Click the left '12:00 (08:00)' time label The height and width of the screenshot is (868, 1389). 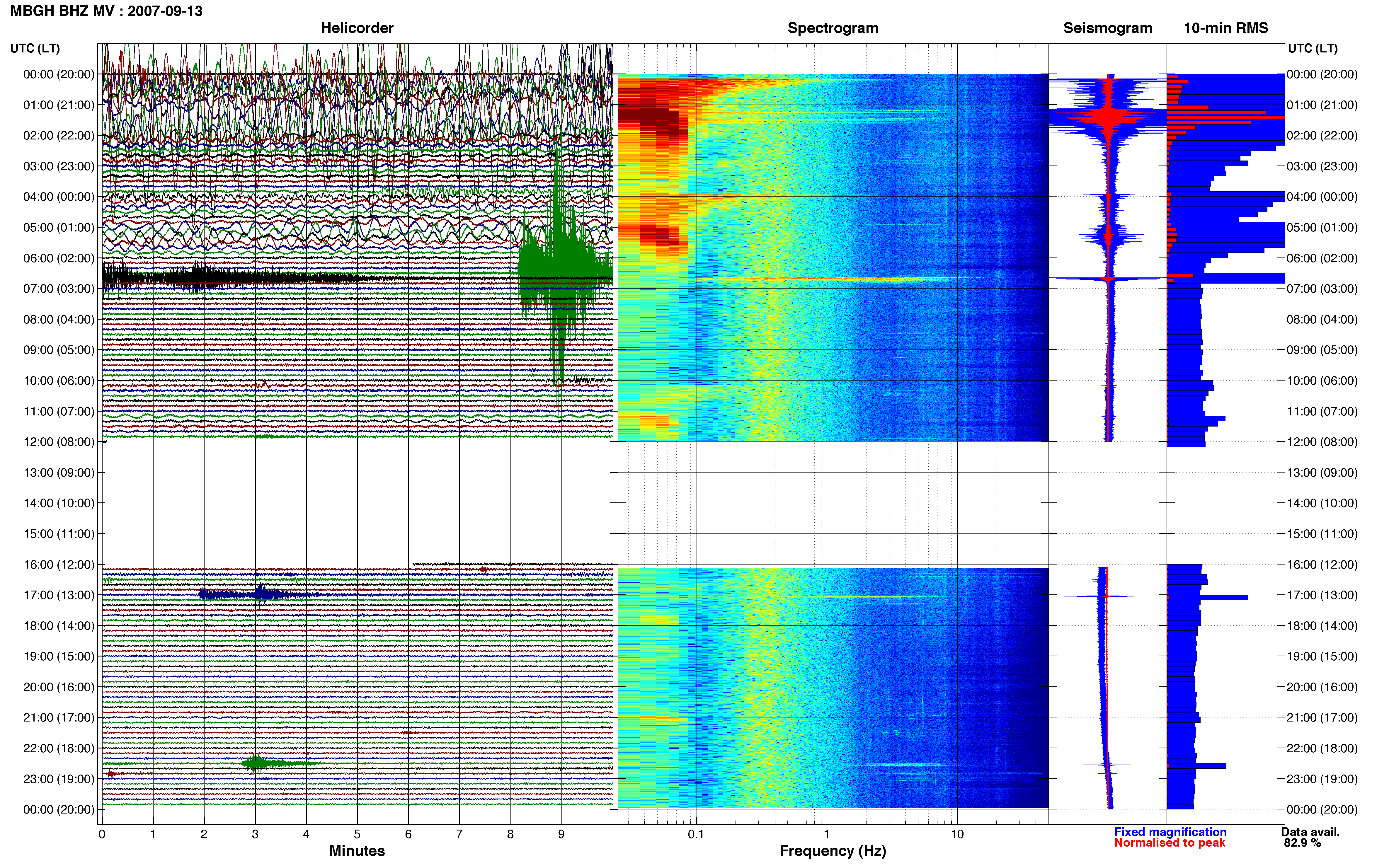coord(59,442)
